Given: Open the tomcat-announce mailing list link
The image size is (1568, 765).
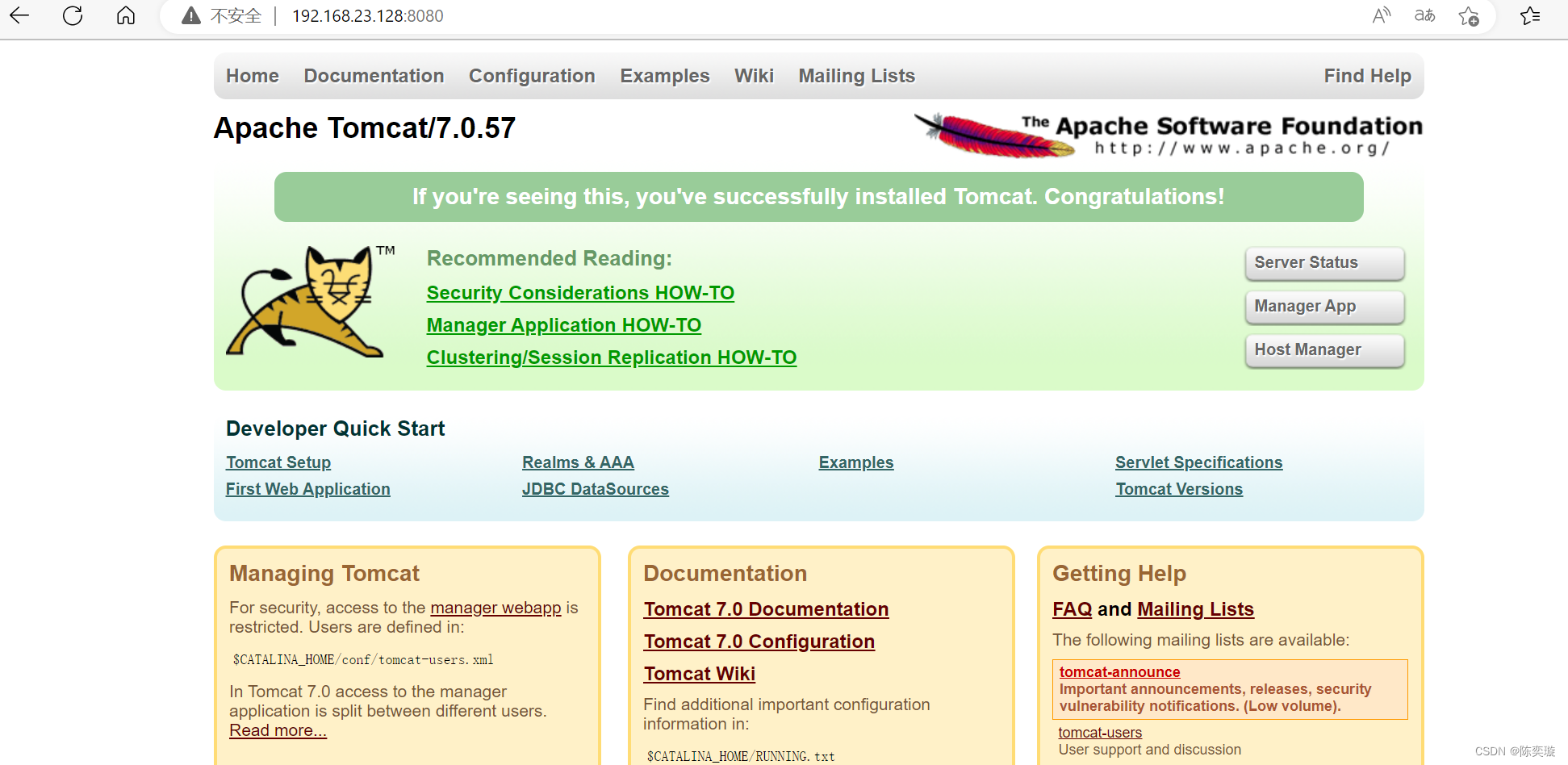Looking at the screenshot, I should 1119,672.
